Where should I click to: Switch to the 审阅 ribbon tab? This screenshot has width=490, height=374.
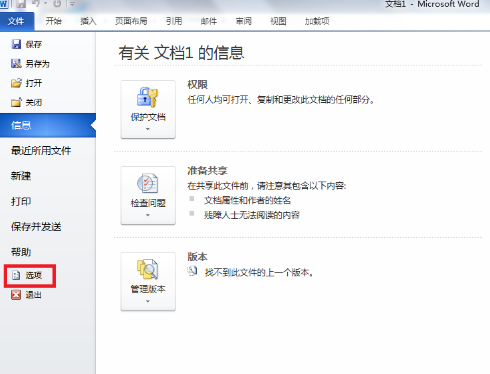pos(244,21)
